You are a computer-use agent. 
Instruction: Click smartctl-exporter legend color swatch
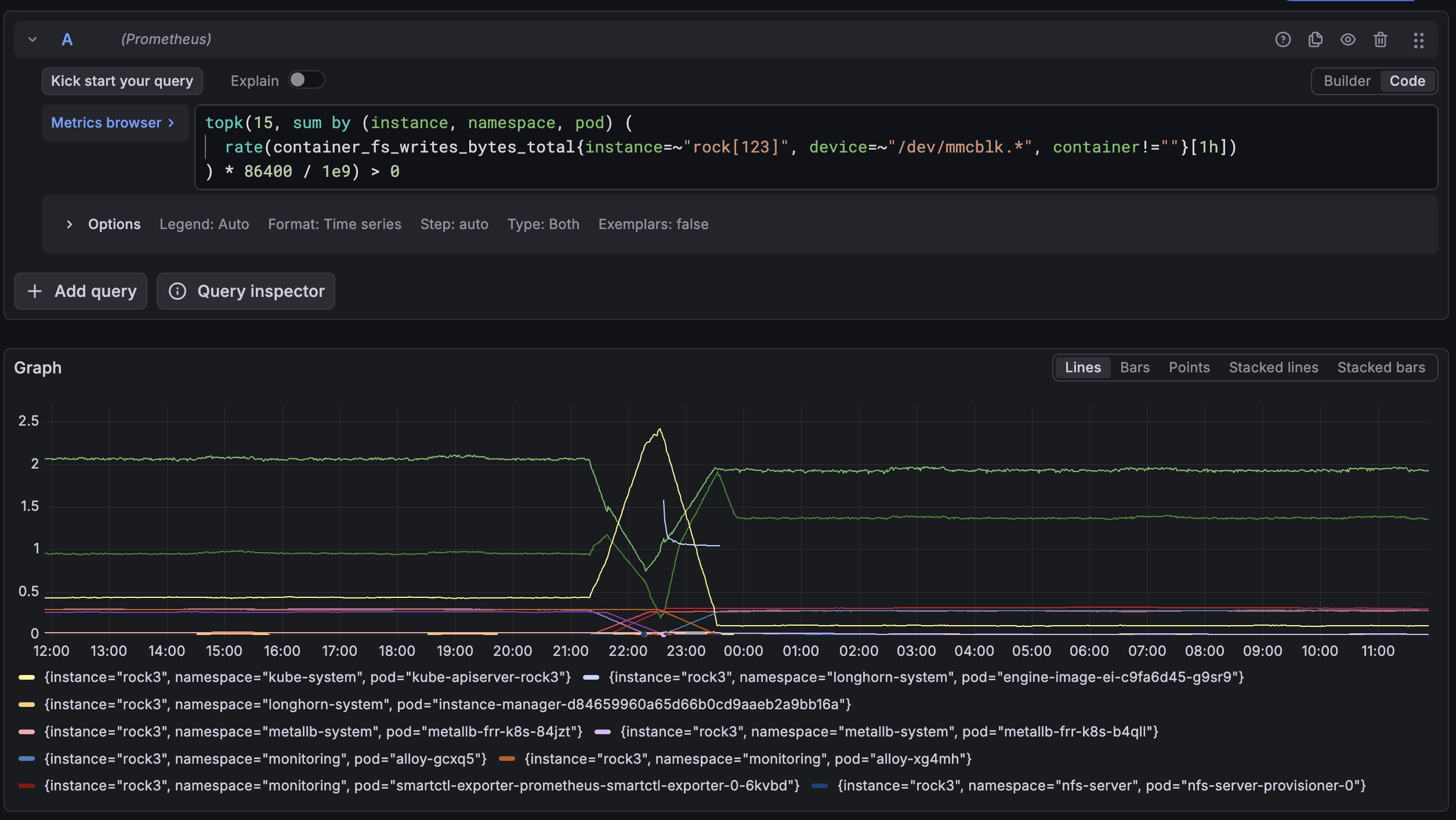27,786
